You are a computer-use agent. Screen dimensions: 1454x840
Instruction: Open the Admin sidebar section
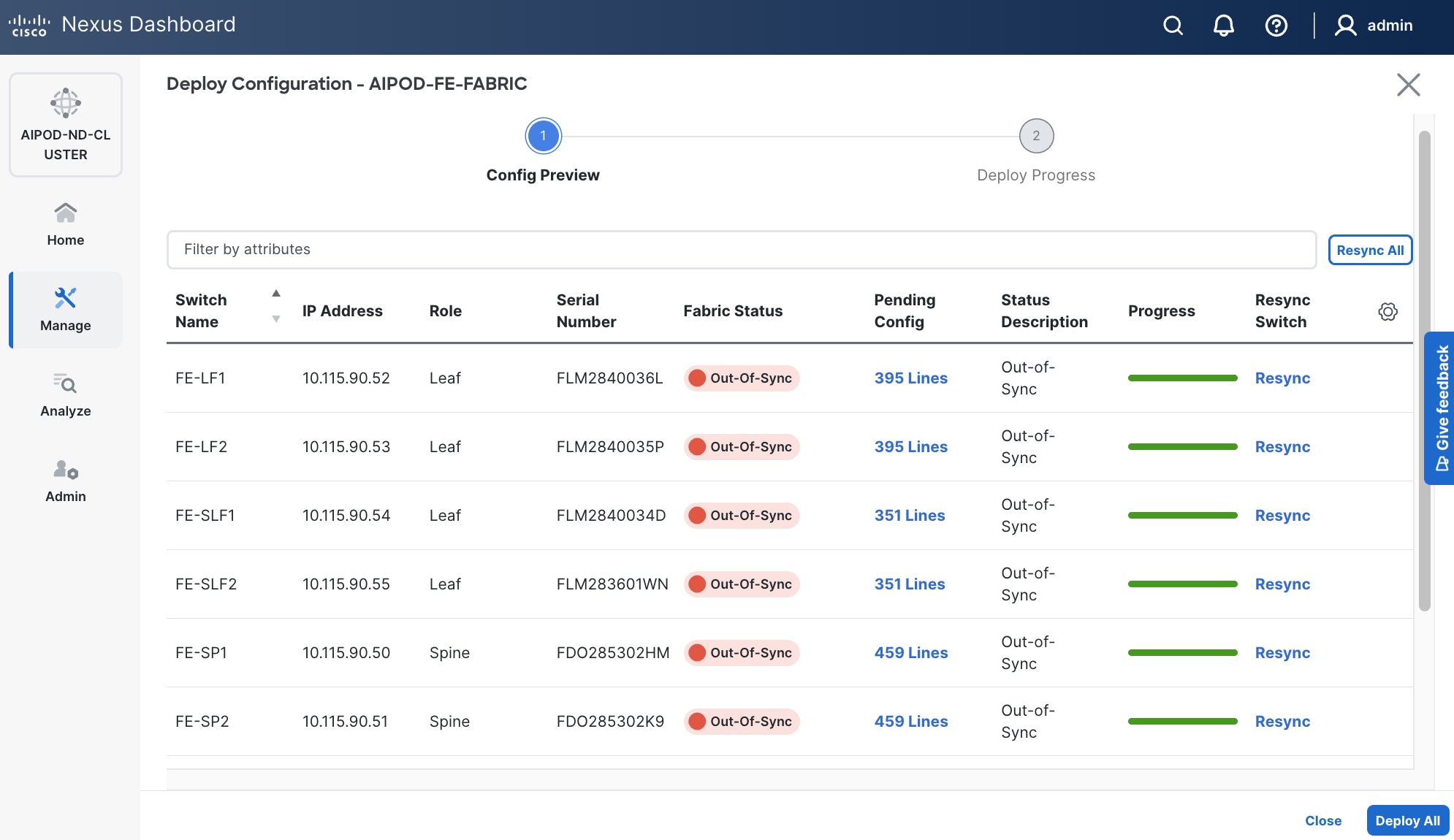(x=66, y=481)
